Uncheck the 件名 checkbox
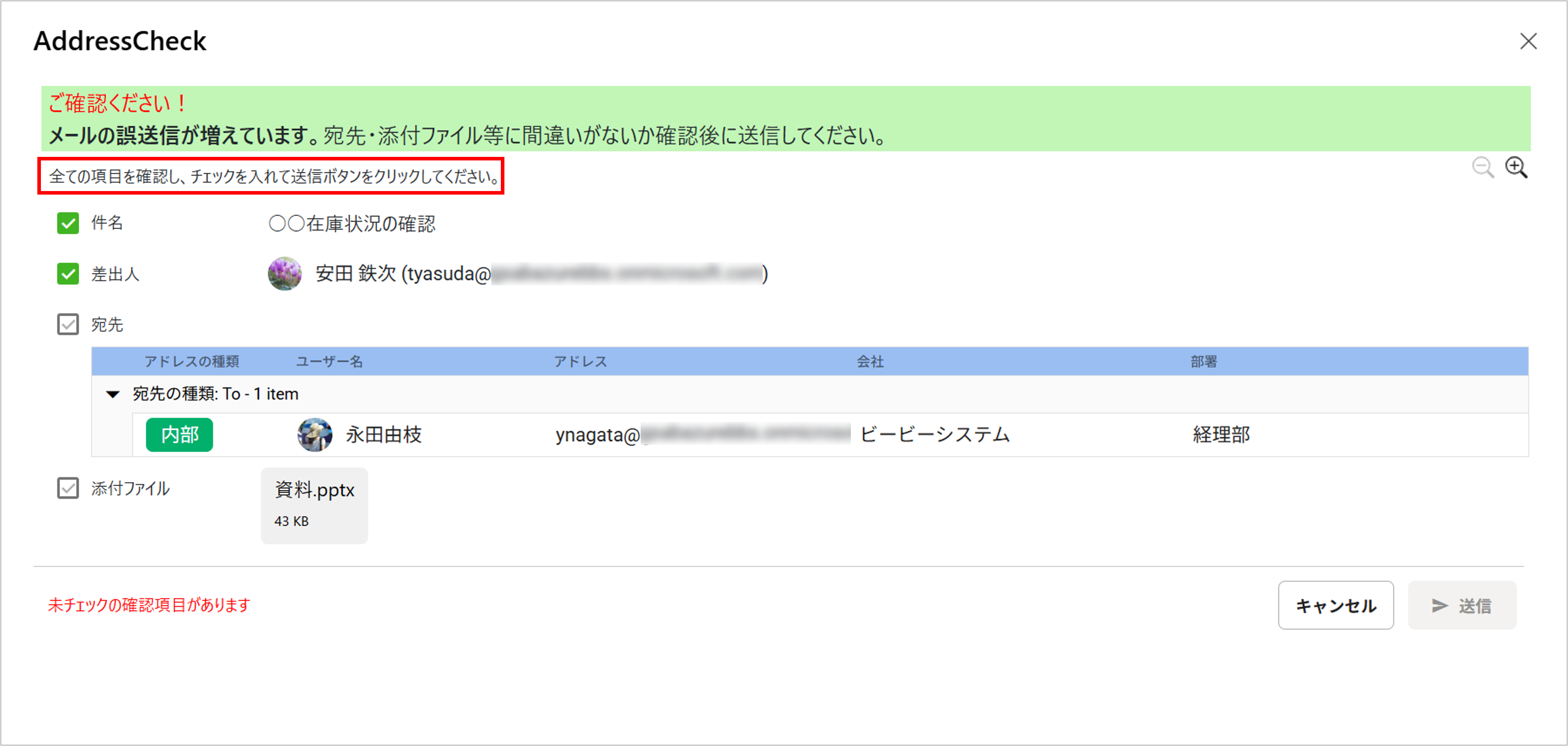Screen dimensions: 1568x746 pos(68,223)
